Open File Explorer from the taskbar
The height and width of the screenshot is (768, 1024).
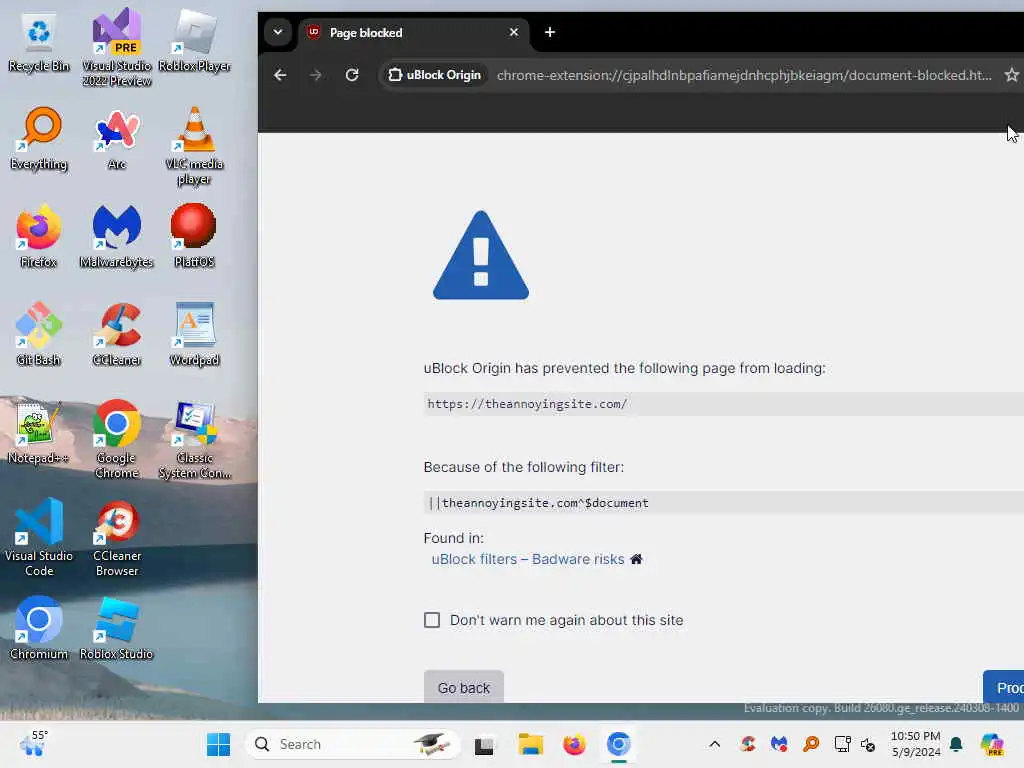530,744
